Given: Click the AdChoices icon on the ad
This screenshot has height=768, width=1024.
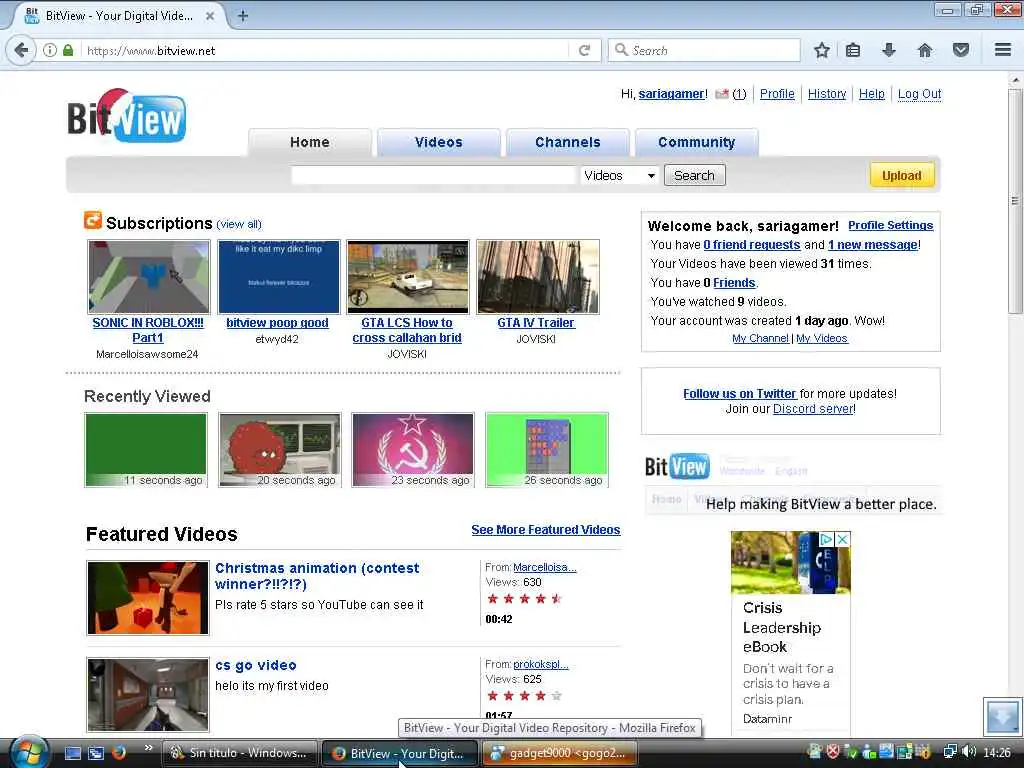Looking at the screenshot, I should (826, 539).
